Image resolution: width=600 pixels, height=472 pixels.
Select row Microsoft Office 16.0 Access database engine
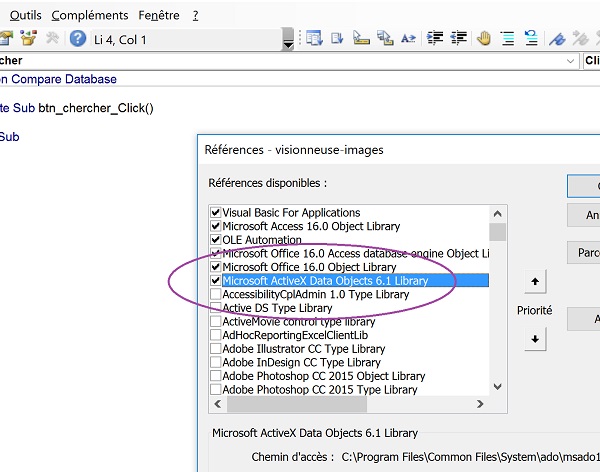point(355,253)
